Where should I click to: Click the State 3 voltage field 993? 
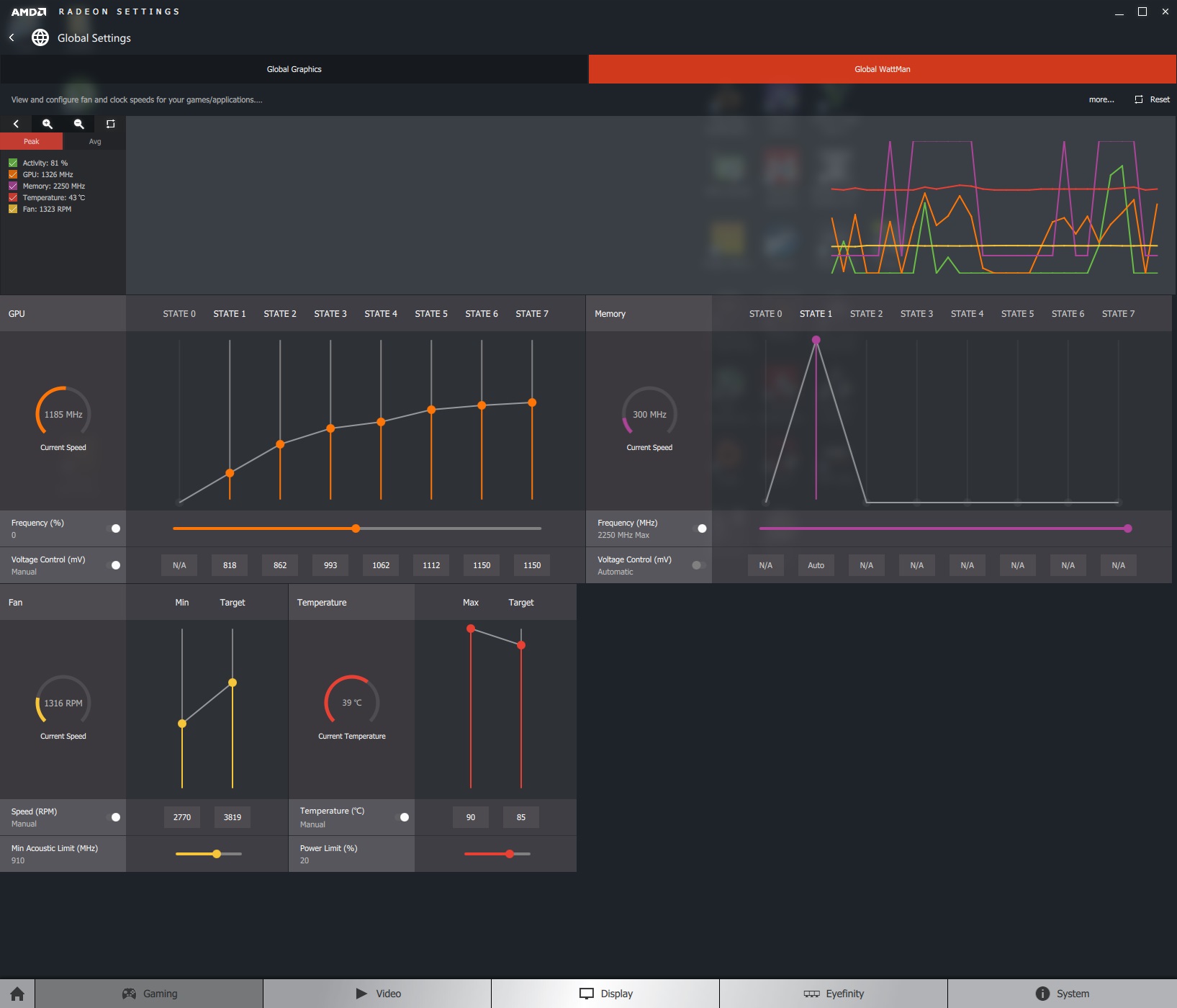(330, 565)
